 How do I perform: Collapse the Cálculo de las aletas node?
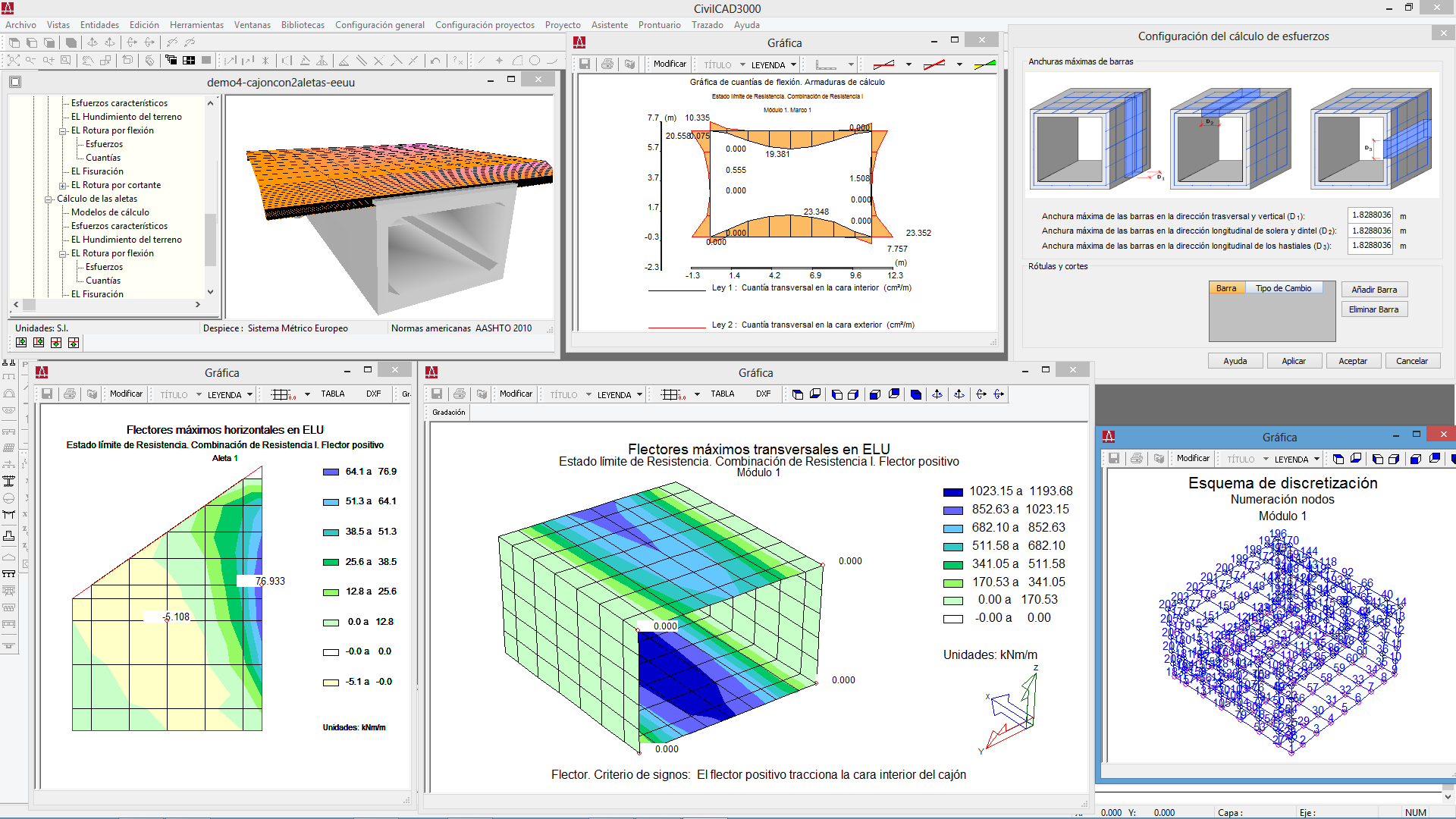(49, 199)
